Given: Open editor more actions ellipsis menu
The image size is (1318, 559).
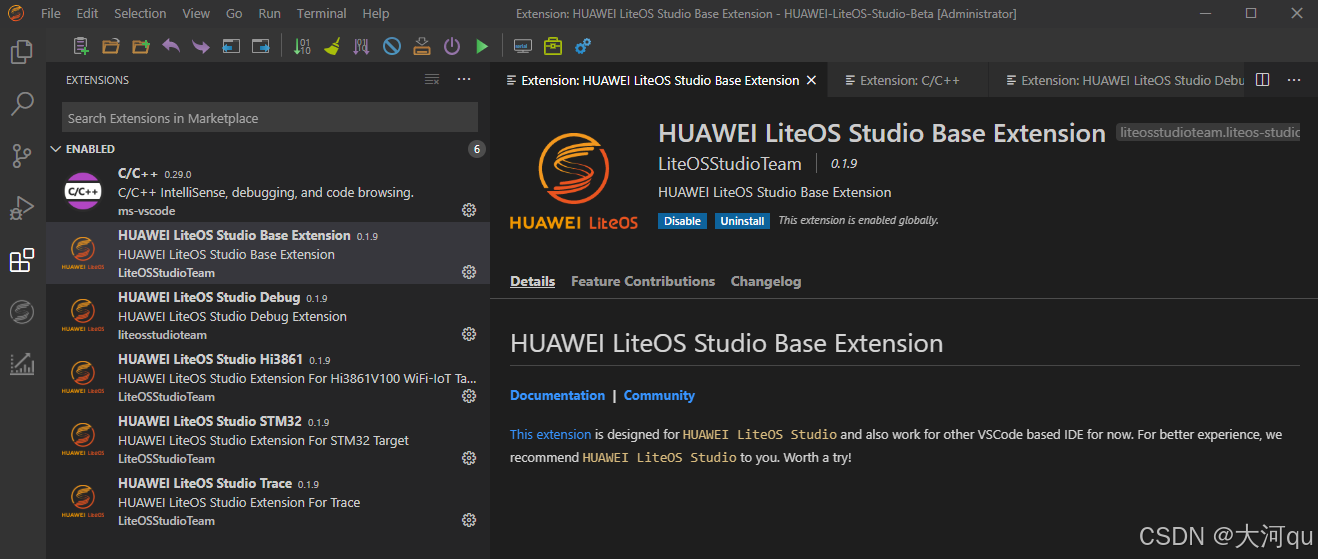Looking at the screenshot, I should [x=1294, y=80].
